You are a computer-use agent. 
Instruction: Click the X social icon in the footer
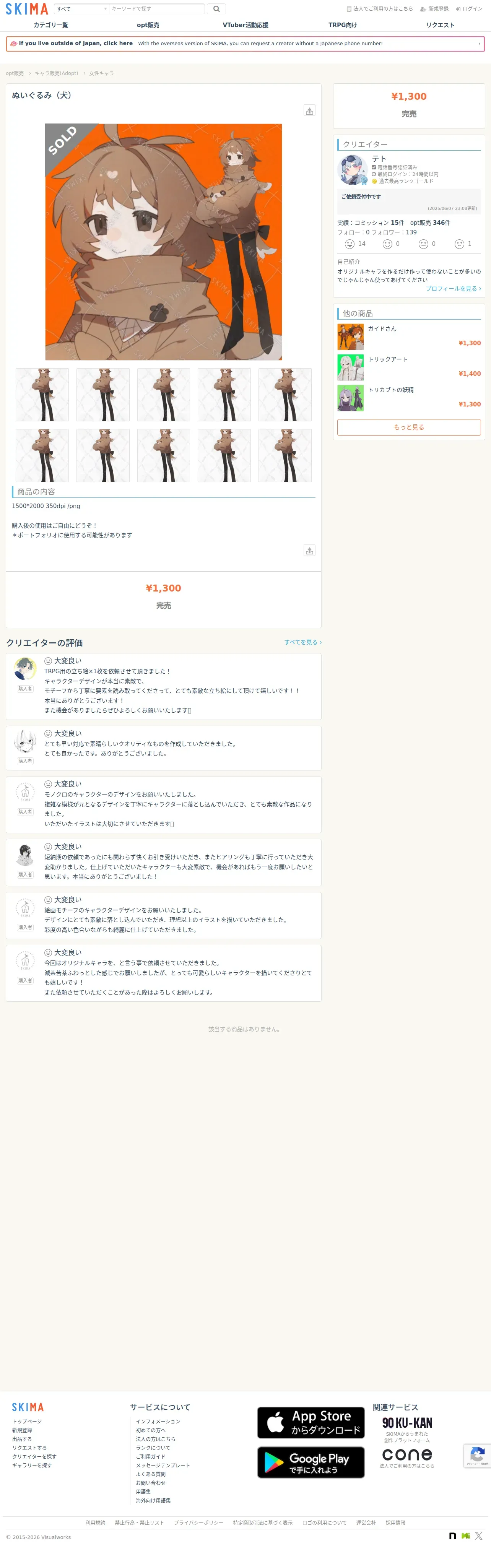coord(479,1536)
